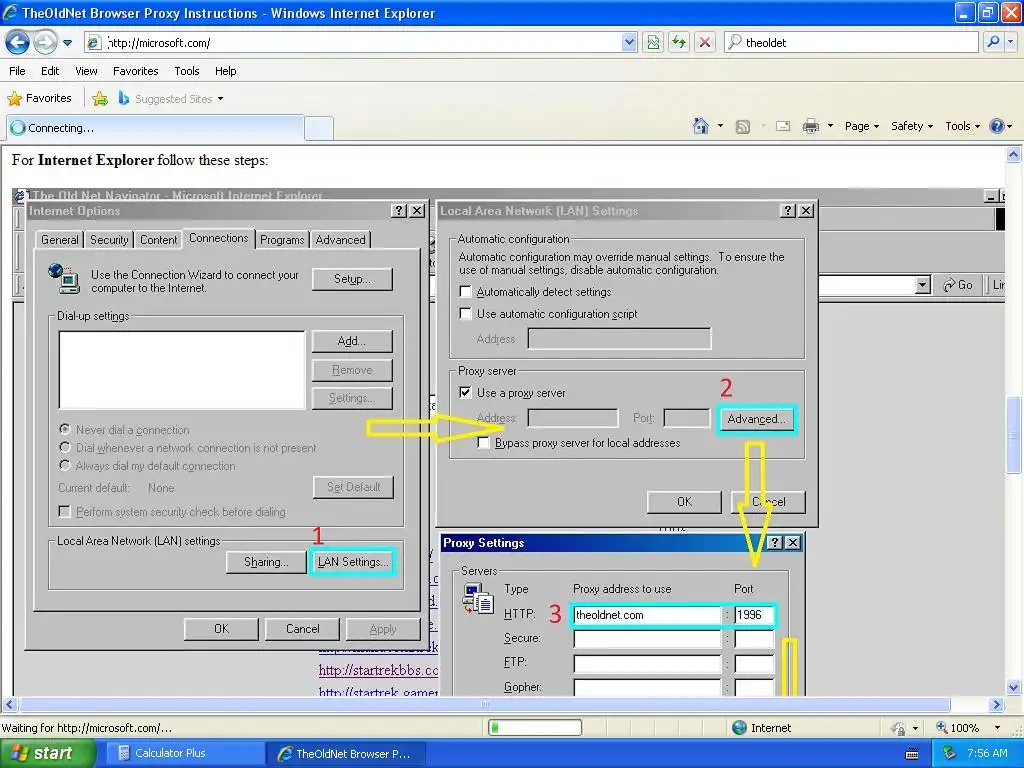Click the horizontal scrollbar left arrow
Screen dimensions: 1024x768
pyautogui.click(x=10, y=705)
